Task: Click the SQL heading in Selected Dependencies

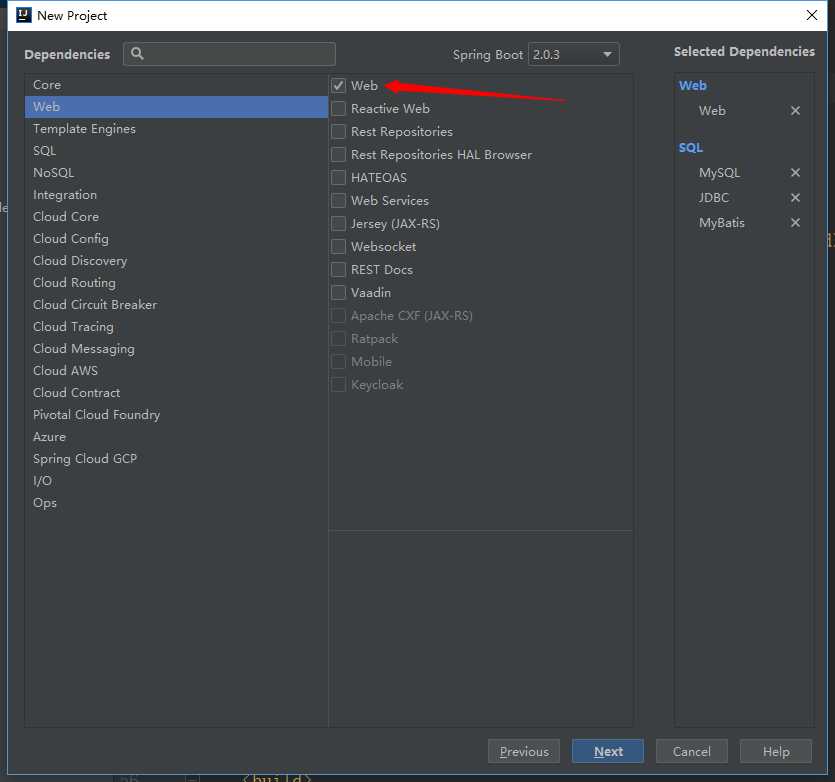Action: coord(691,148)
